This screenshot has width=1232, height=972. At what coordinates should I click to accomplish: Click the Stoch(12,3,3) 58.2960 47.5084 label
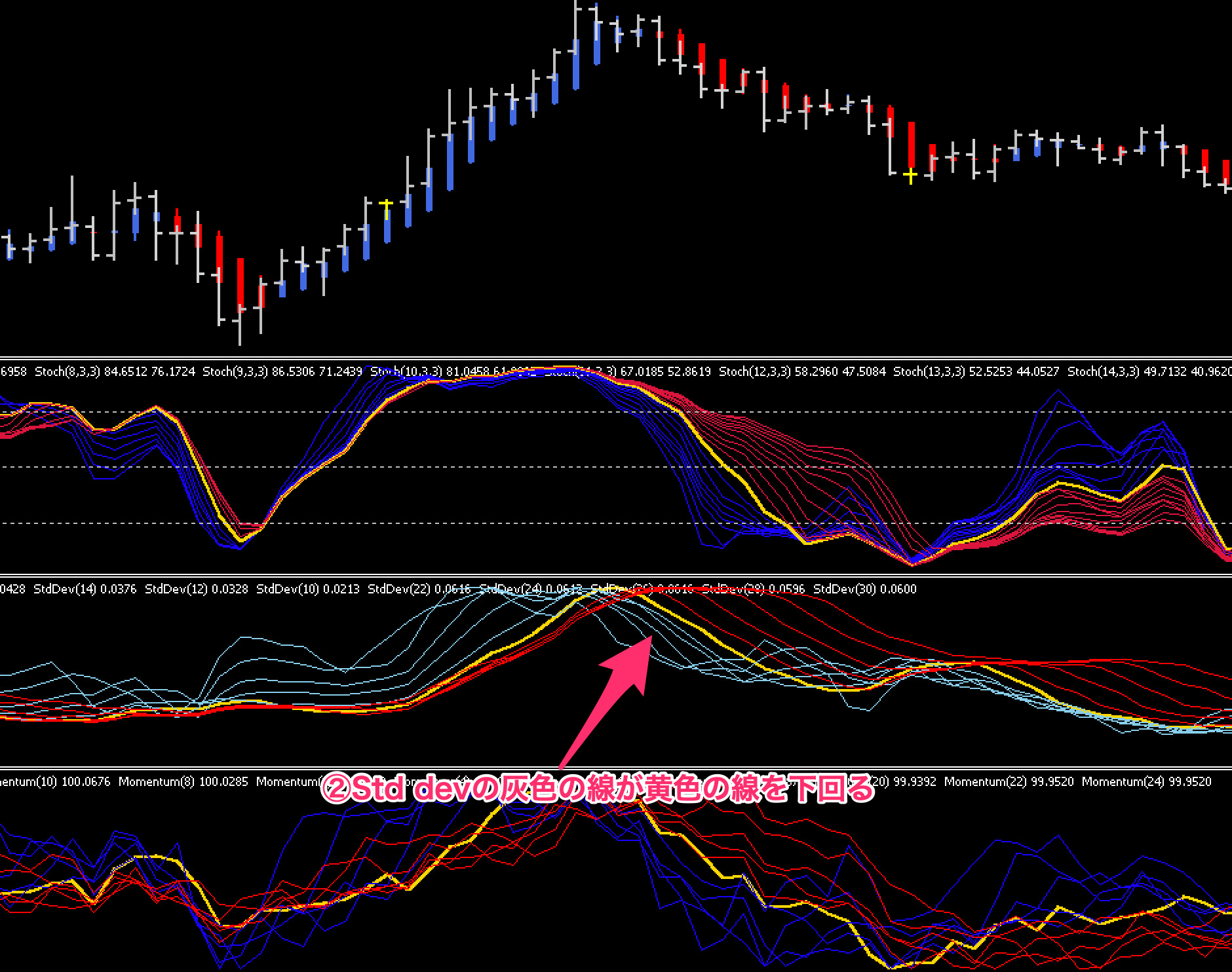(x=802, y=371)
